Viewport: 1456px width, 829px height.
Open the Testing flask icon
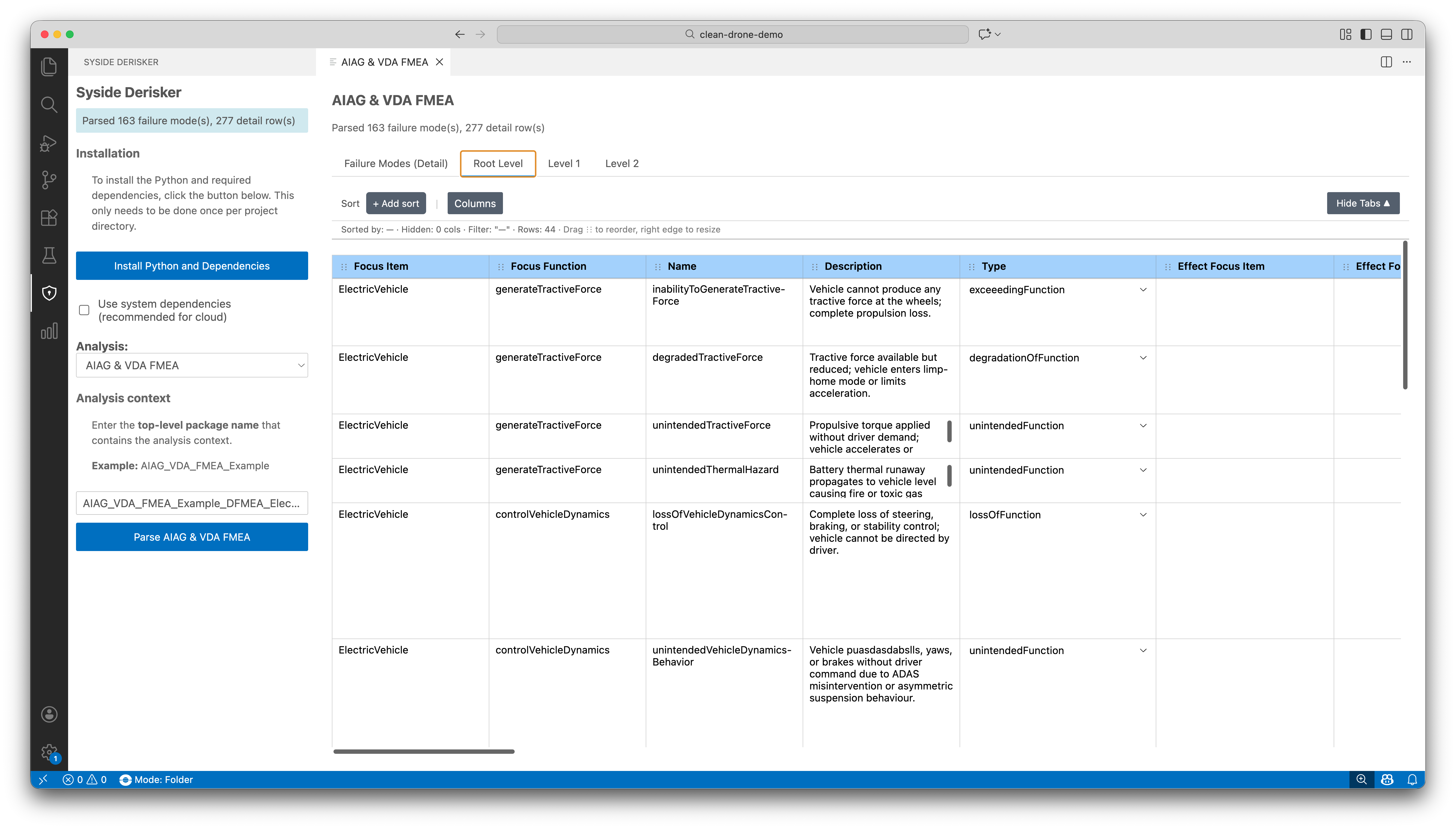(x=49, y=255)
